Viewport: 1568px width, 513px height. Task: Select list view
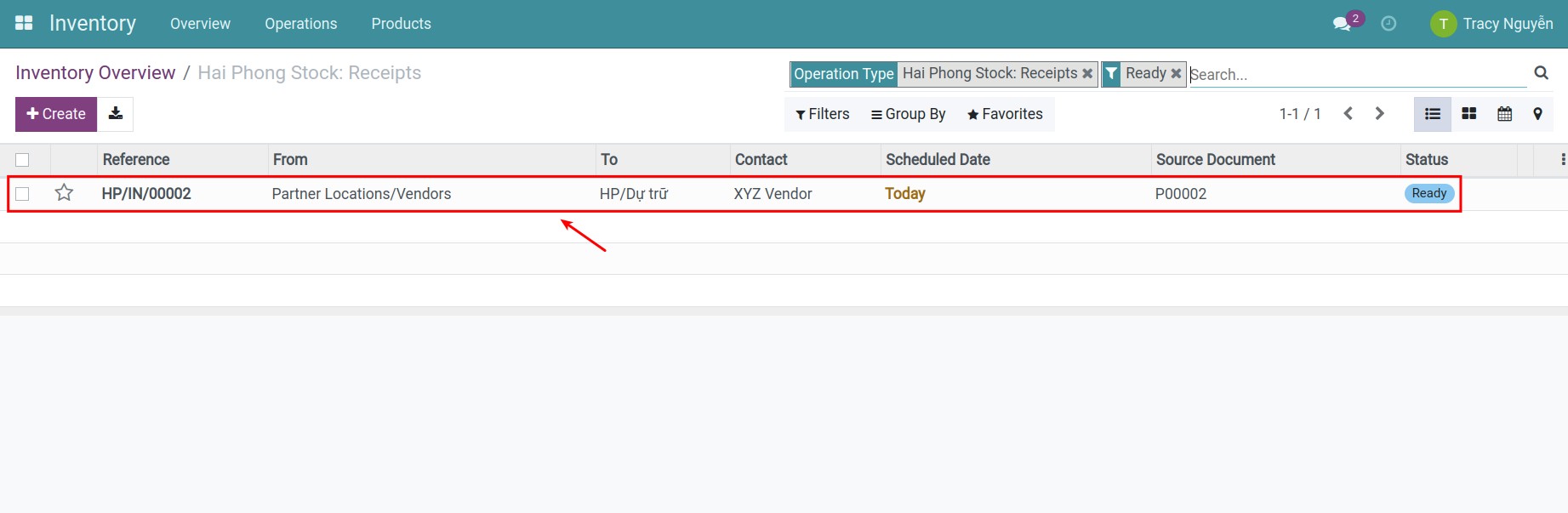tap(1433, 114)
